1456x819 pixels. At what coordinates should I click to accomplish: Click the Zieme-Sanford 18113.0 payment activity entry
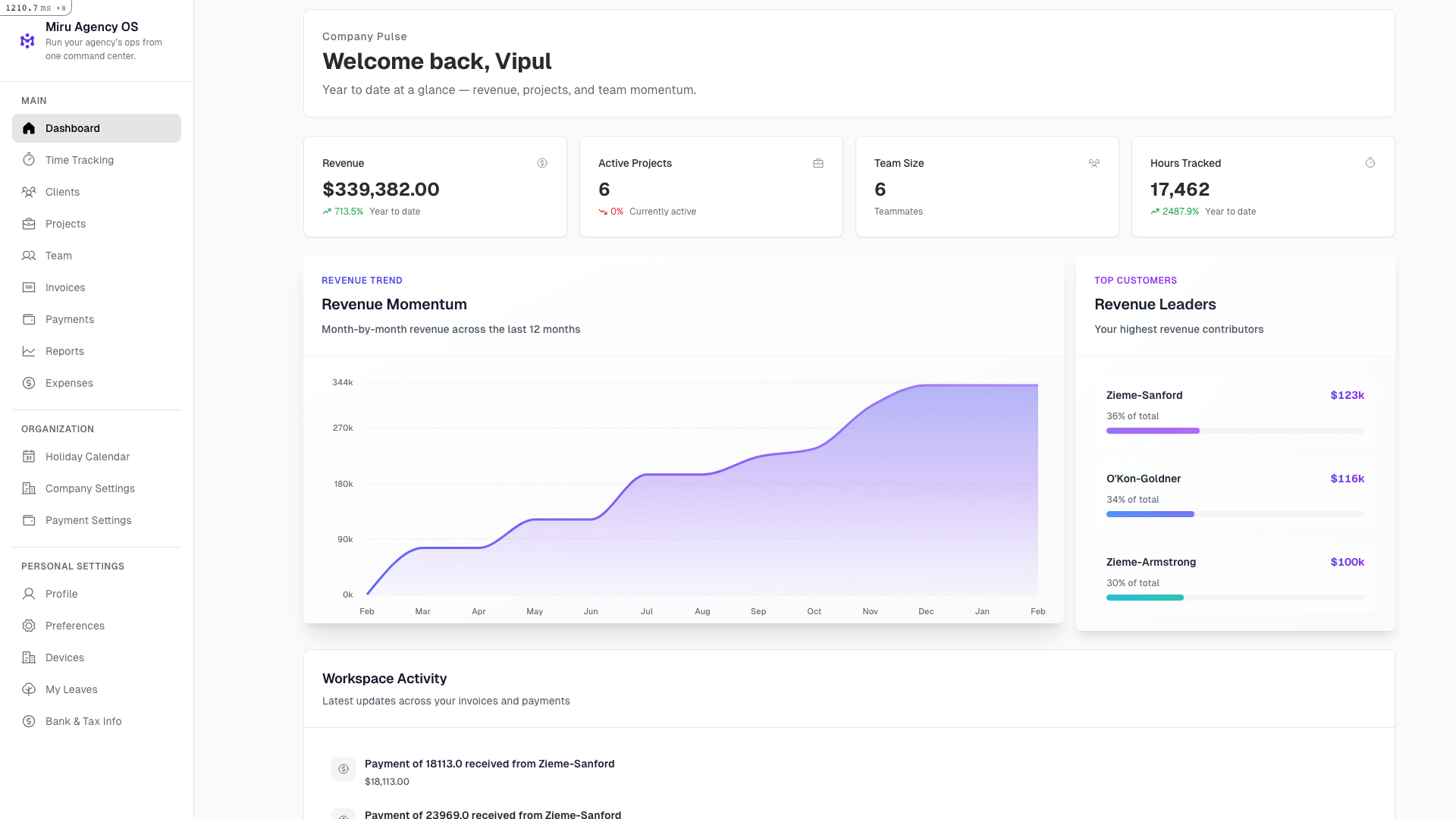[489, 764]
